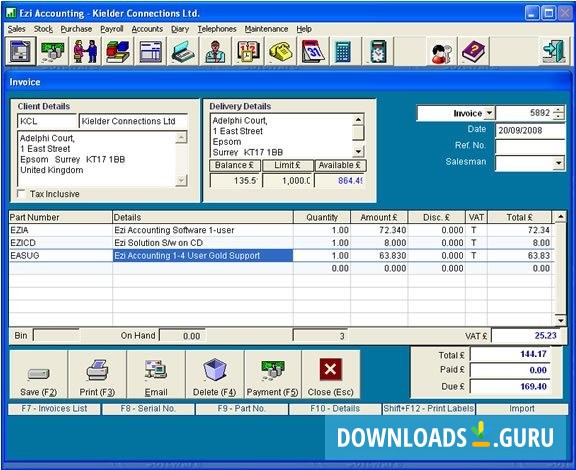
Task: Click the 'Ezi Accounting 1-4 User Gold Support' cell
Action: [203, 256]
